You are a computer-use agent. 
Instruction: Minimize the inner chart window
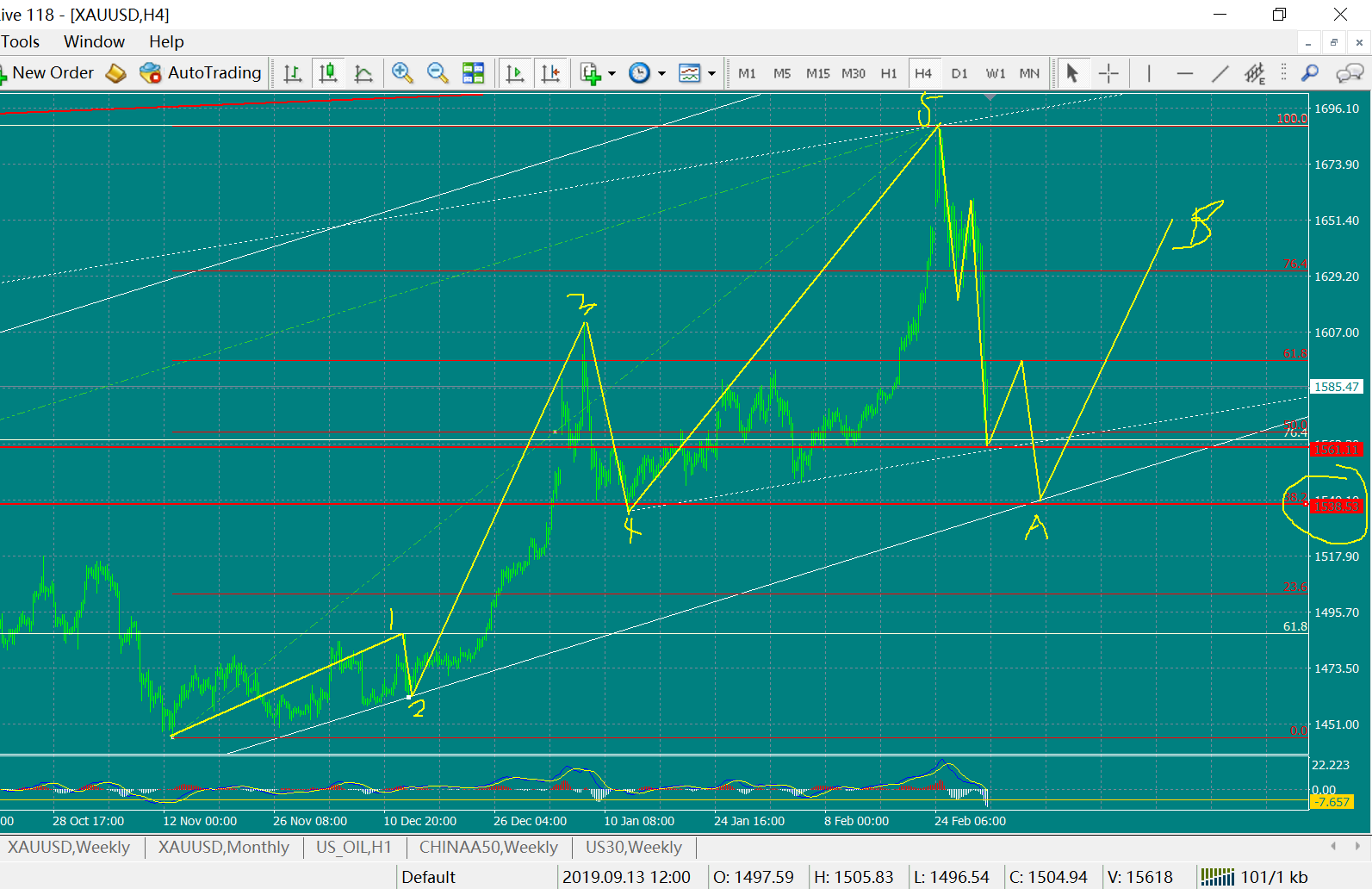(x=1308, y=42)
